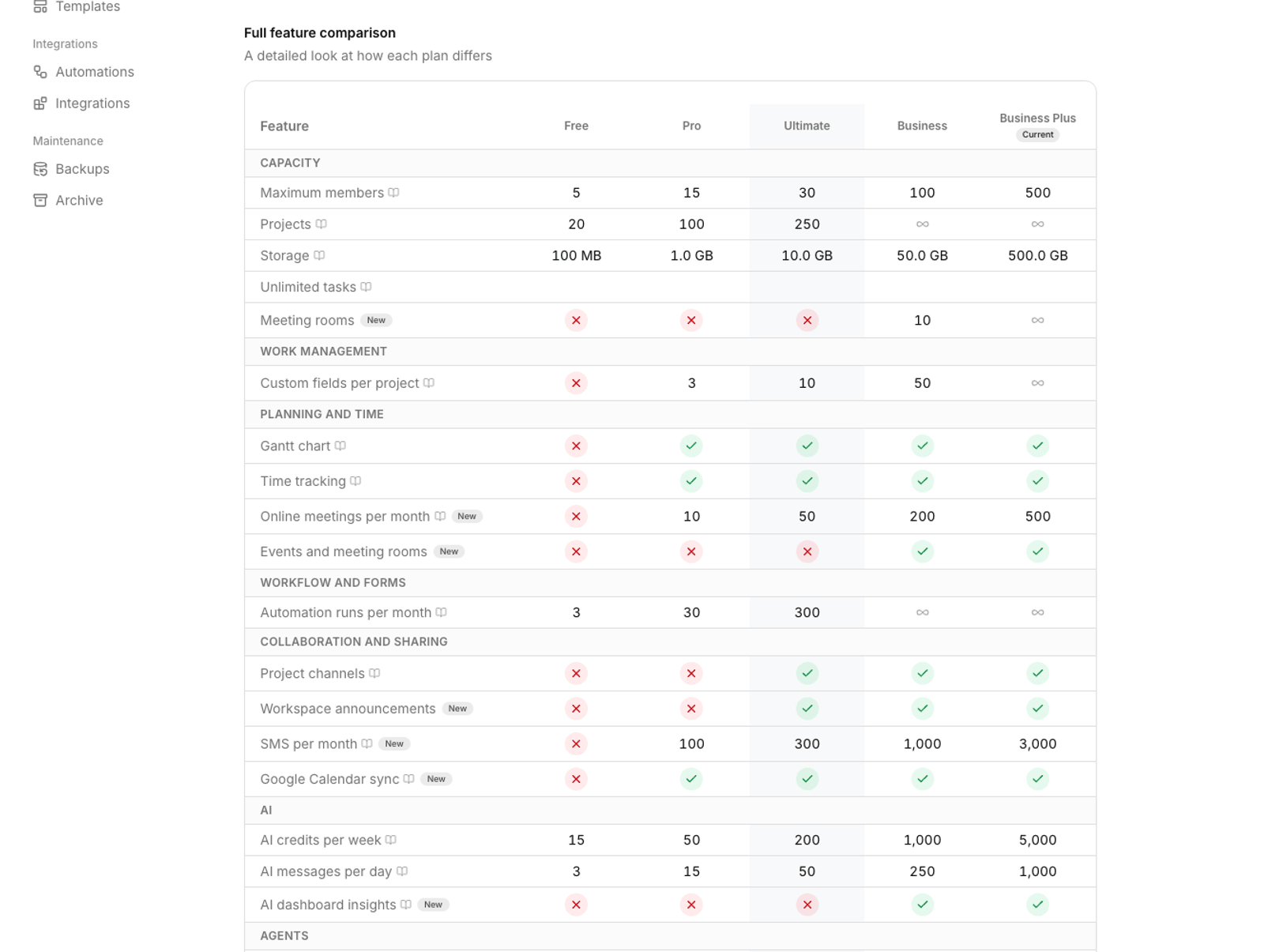Click the Feature column header

point(284,126)
